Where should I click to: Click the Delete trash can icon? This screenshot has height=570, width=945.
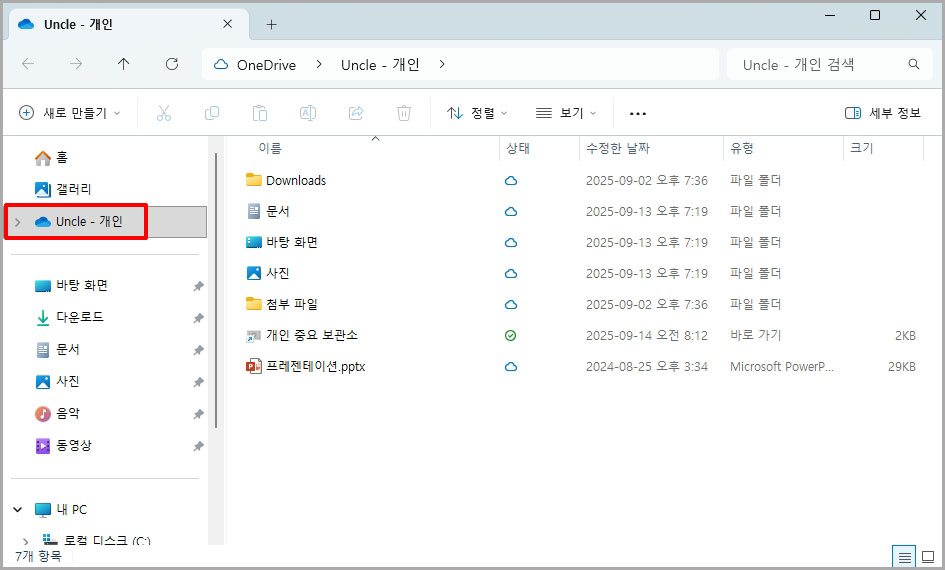[x=404, y=113]
